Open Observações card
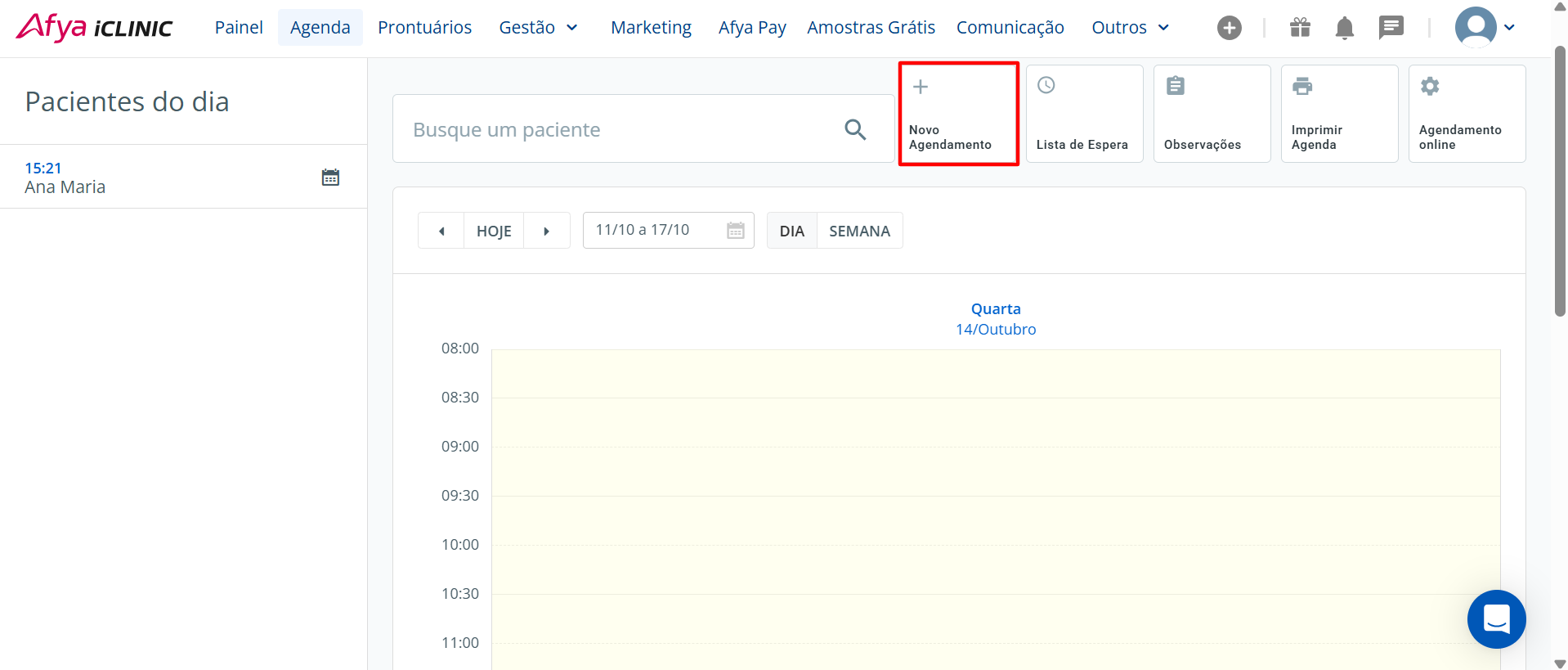This screenshot has height=670, width=1568. (1212, 114)
